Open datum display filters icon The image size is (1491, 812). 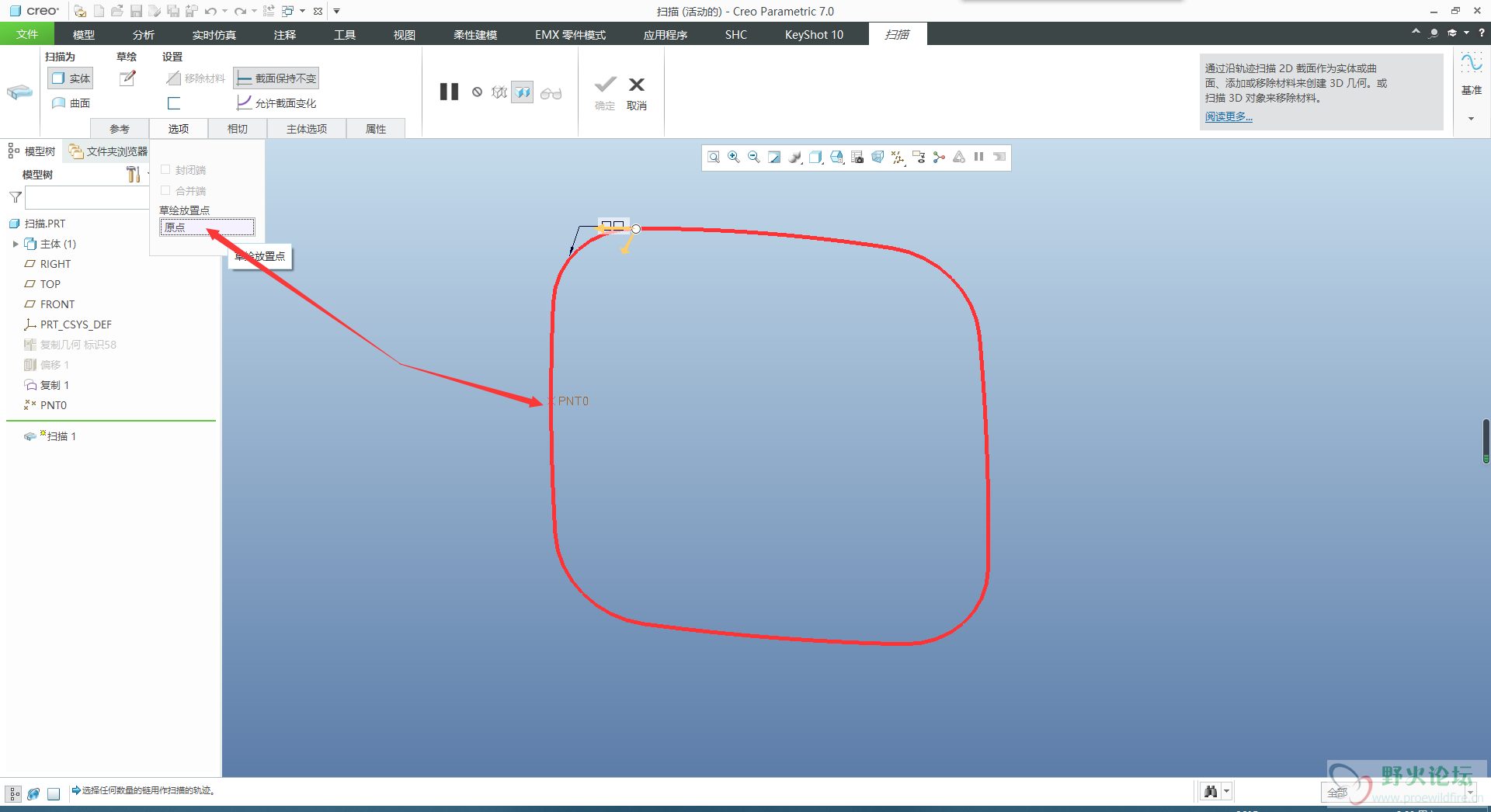click(898, 158)
